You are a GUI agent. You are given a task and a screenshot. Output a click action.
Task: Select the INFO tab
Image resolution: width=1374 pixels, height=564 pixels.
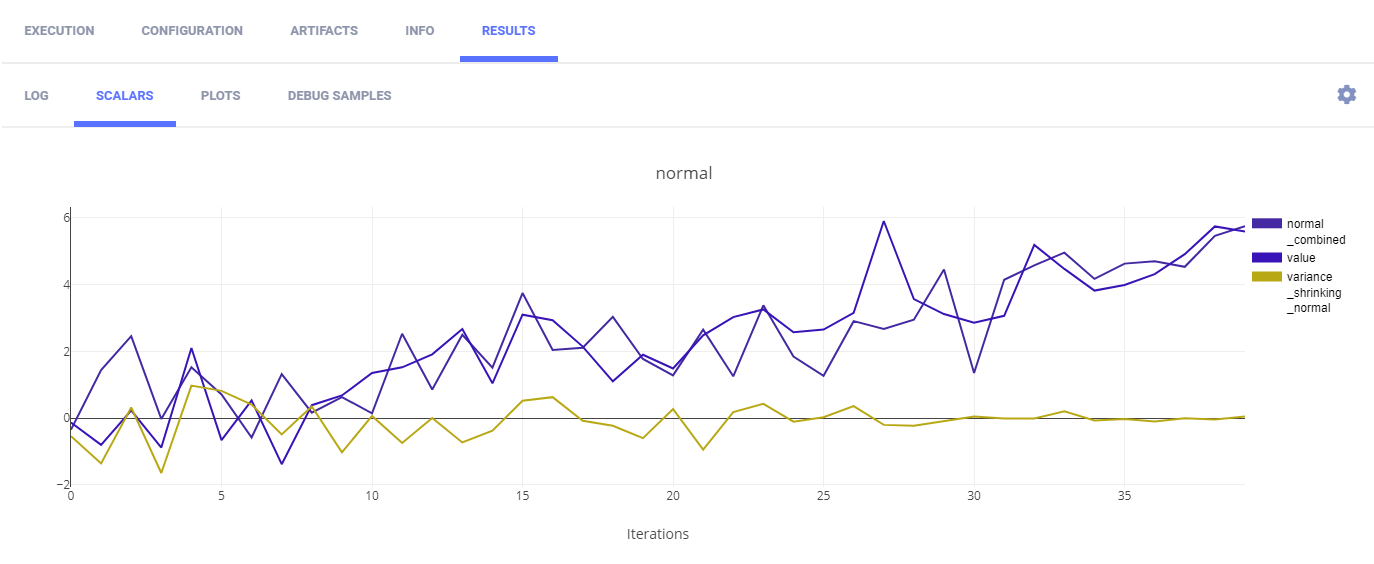coord(420,31)
